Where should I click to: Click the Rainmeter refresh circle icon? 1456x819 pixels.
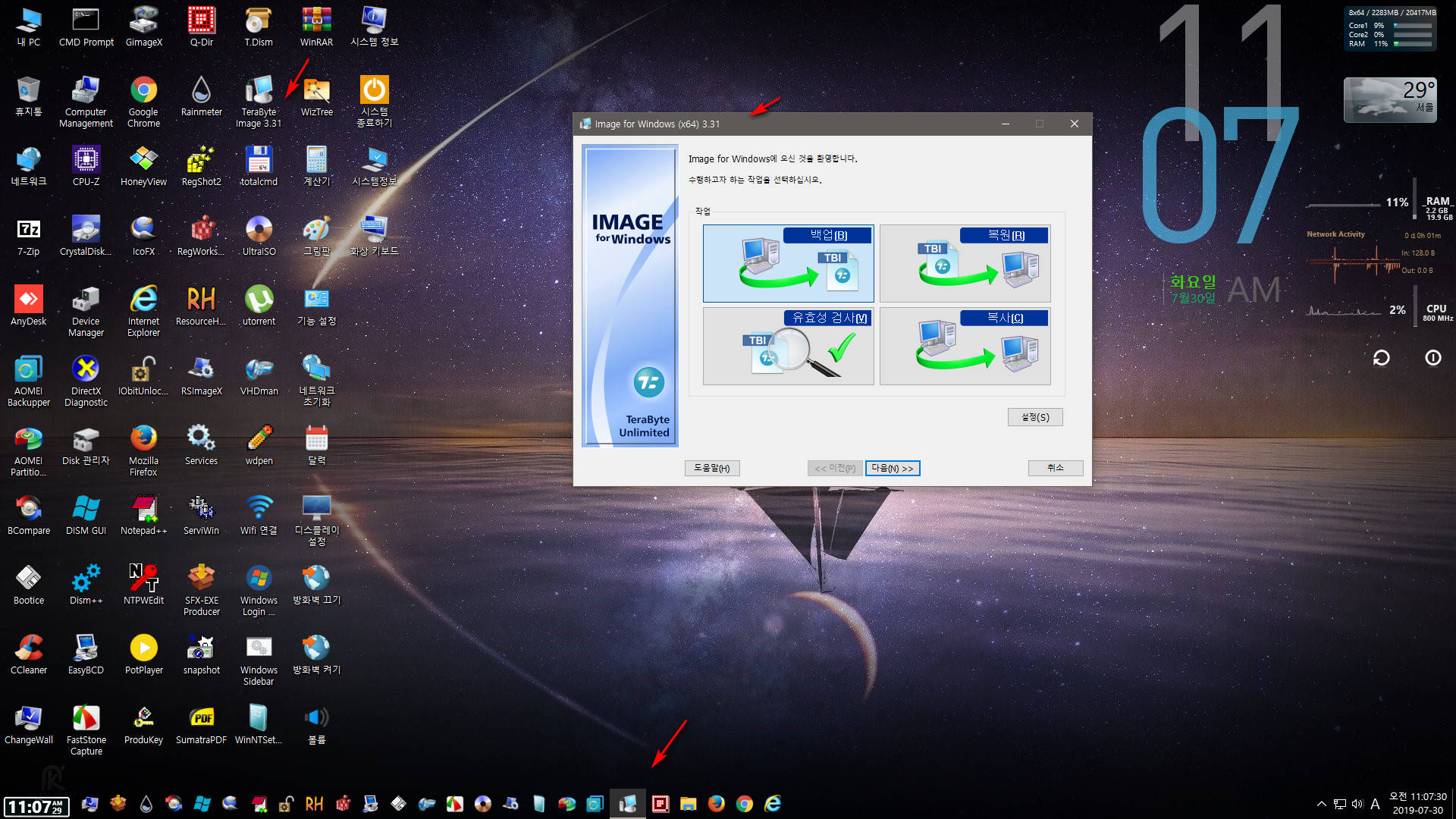[x=1381, y=357]
